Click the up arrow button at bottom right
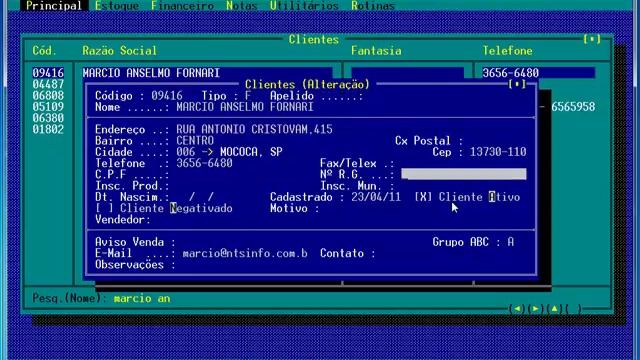 (554, 309)
